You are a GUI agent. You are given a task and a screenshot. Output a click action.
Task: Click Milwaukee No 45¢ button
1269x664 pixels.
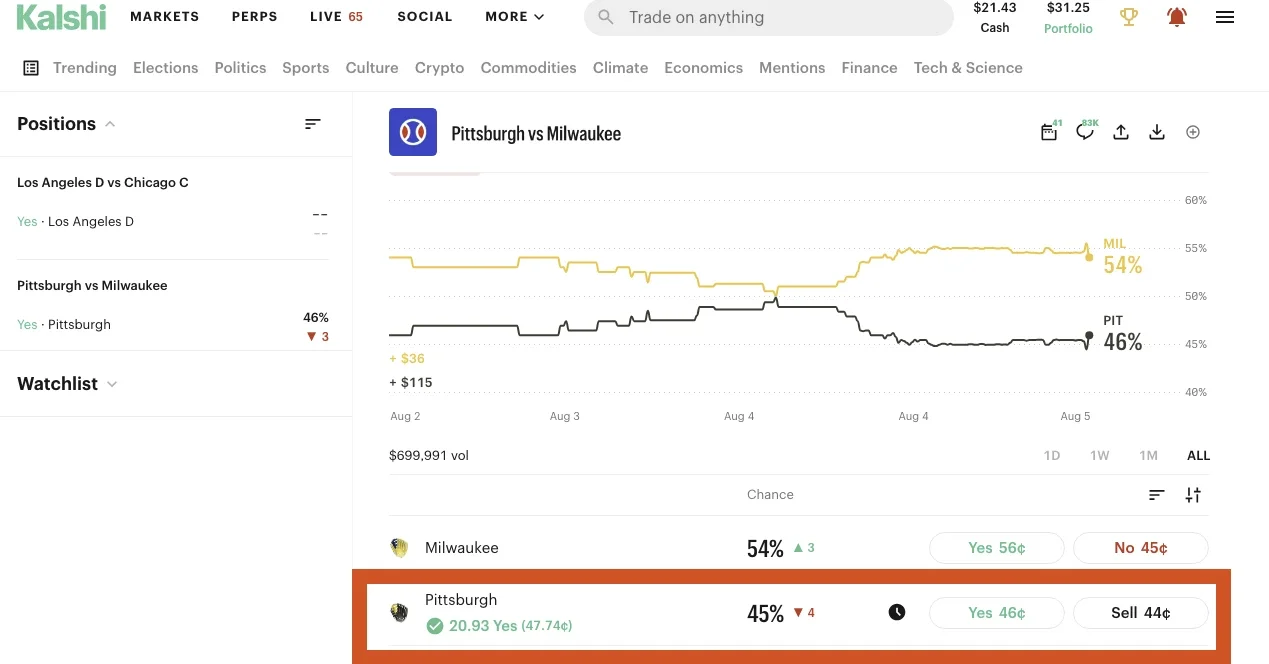click(x=1141, y=548)
